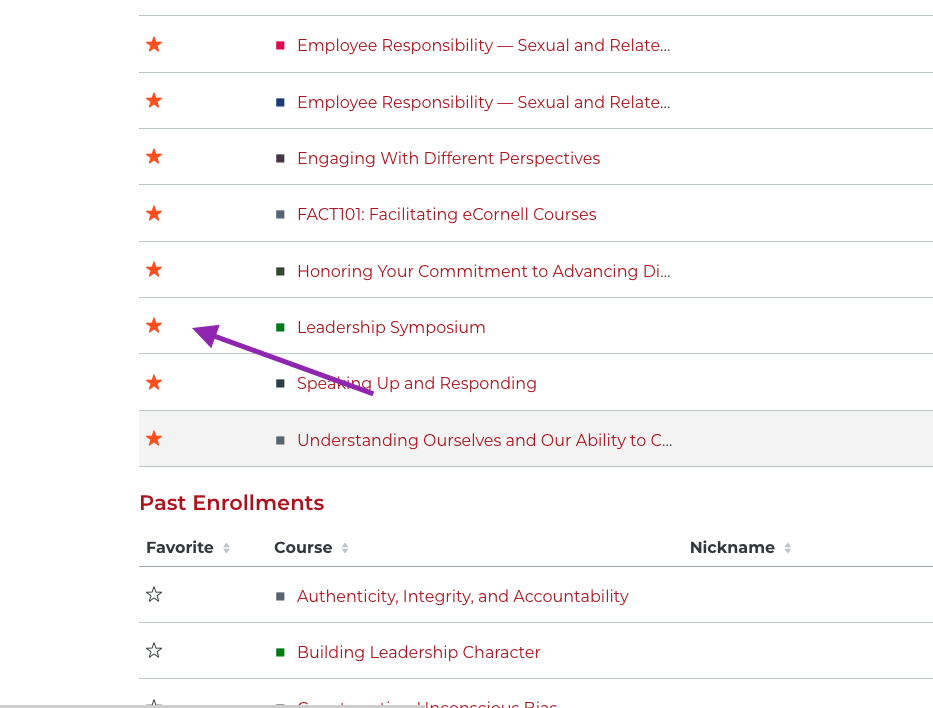Click green color square beside Leadership Symposium

280,327
